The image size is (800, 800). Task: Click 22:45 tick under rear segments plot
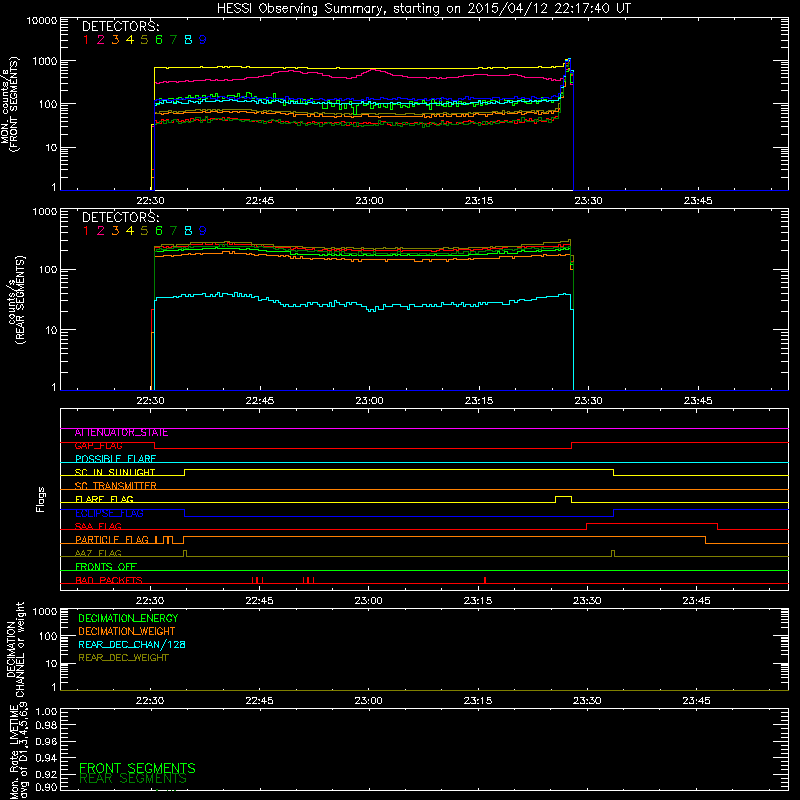pos(260,401)
